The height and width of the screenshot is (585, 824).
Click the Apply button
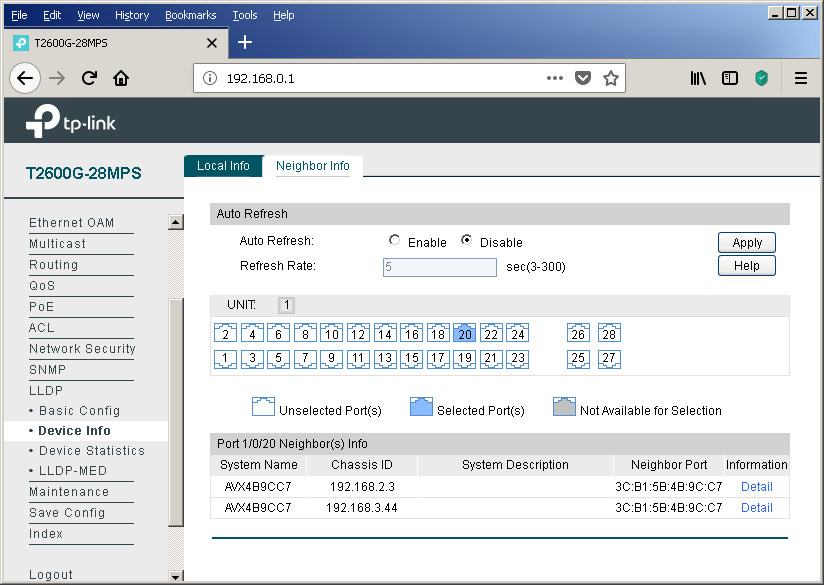pyautogui.click(x=747, y=243)
